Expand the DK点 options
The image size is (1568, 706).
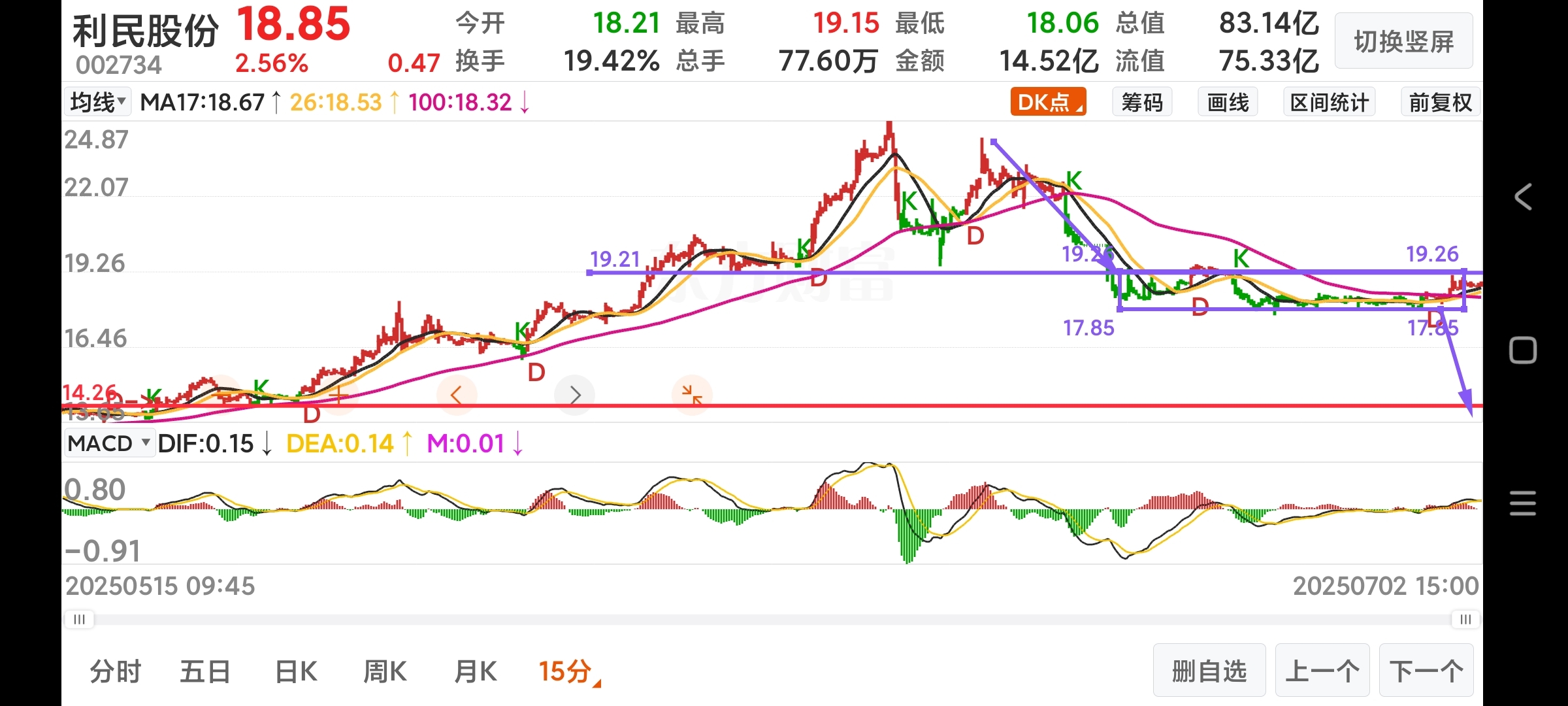pos(1048,103)
